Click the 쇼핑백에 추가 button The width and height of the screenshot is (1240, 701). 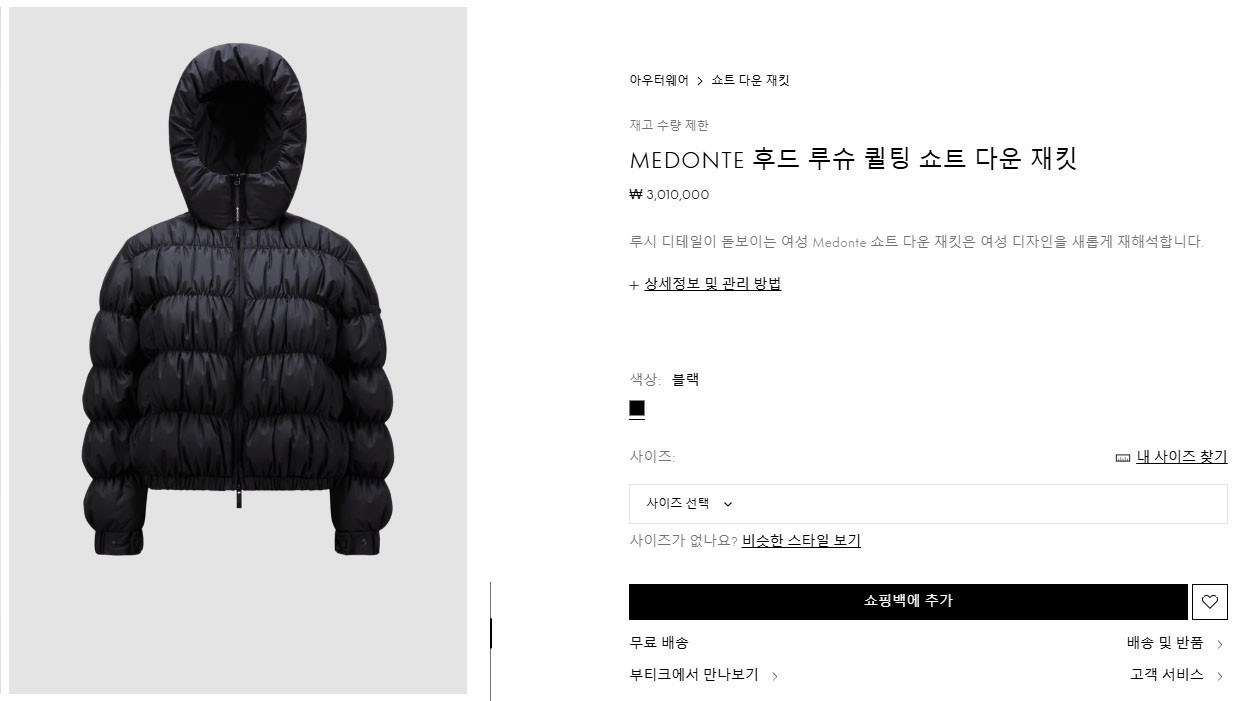(908, 601)
